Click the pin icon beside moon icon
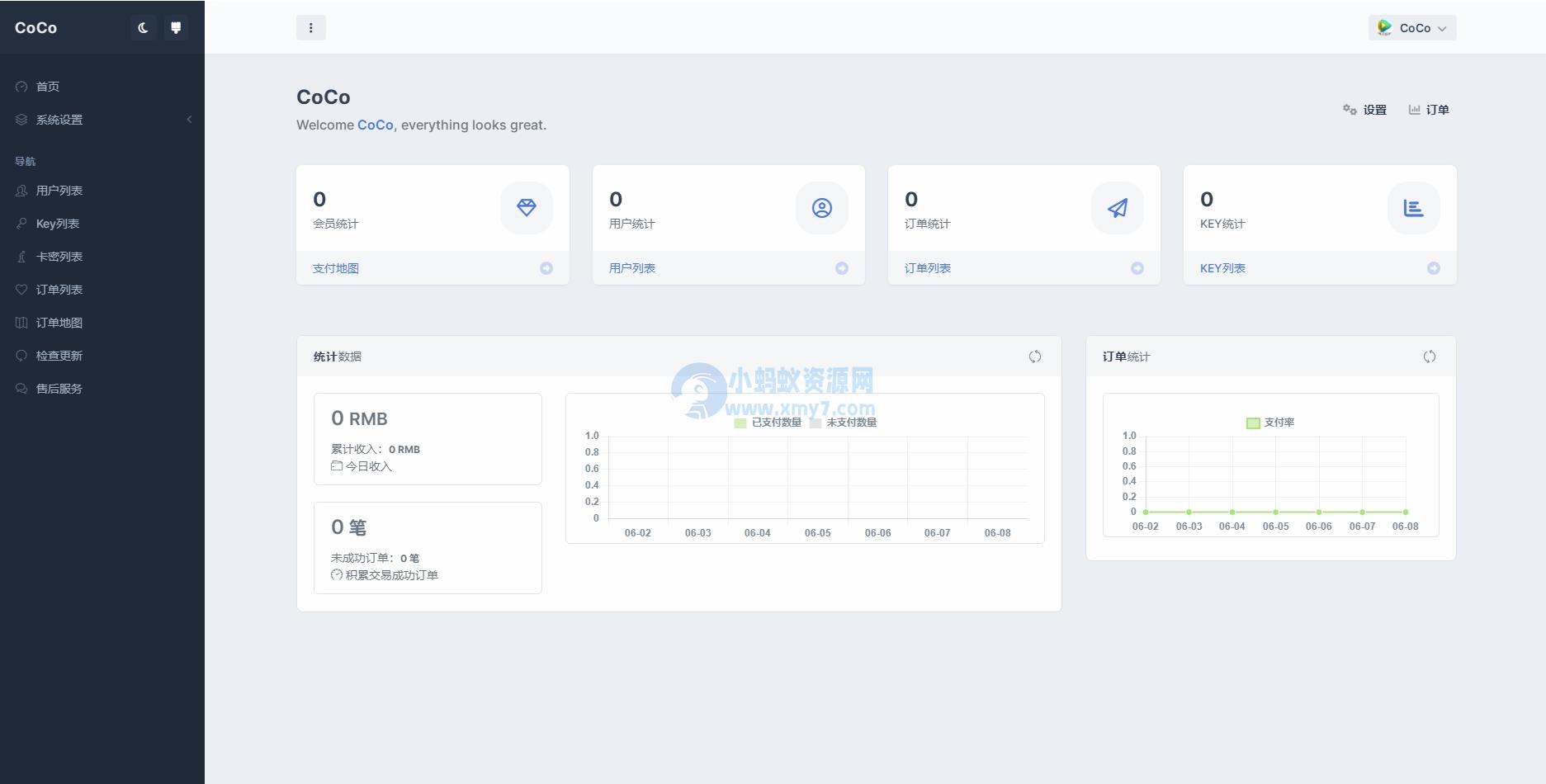This screenshot has width=1546, height=784. click(176, 27)
